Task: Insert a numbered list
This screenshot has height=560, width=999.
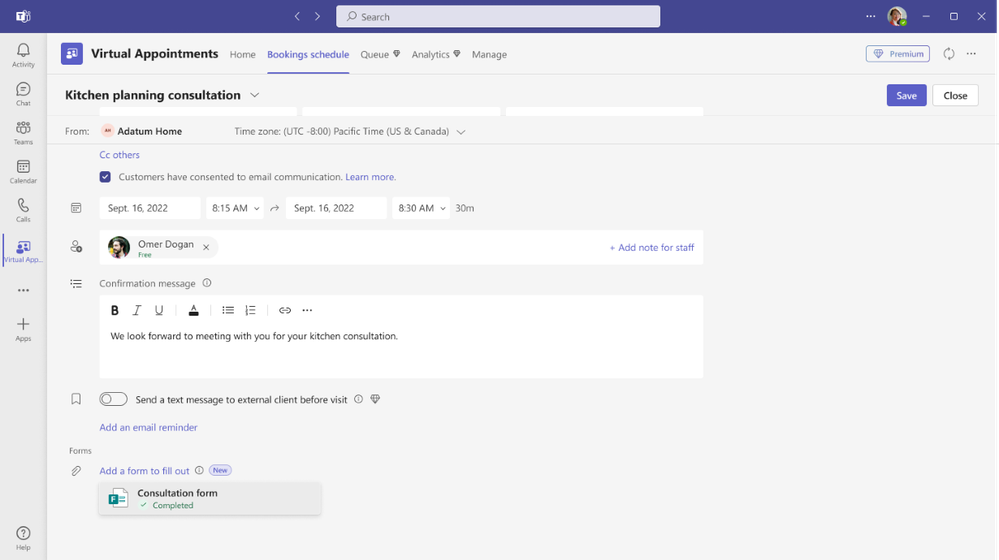Action: tap(250, 310)
